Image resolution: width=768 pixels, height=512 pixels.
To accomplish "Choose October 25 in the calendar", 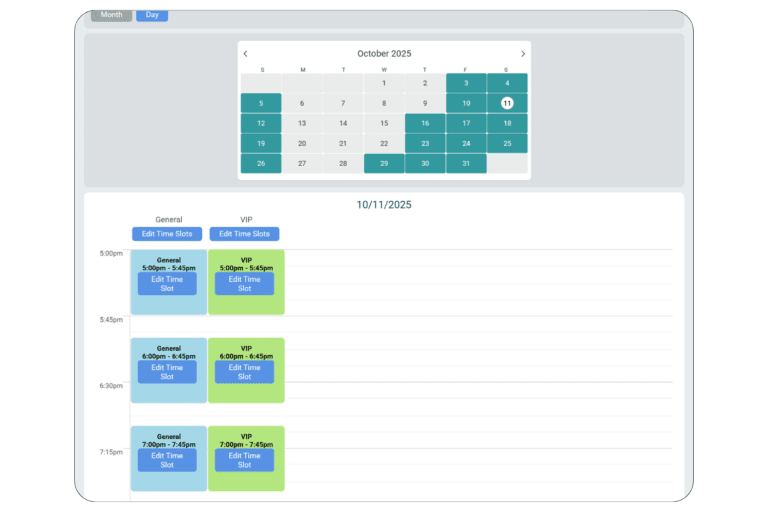I will (x=507, y=143).
